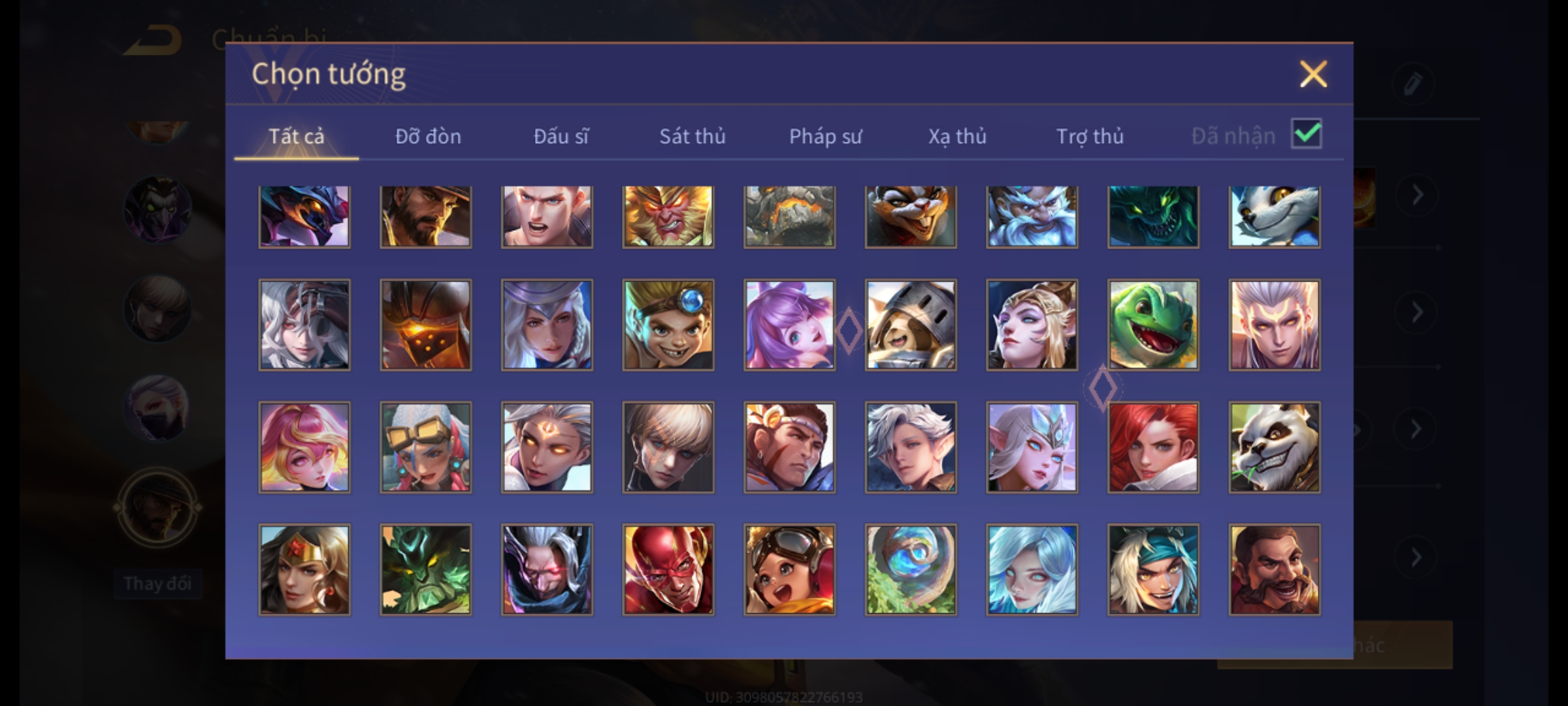Pick the pilot girl with goggles portrait
Screen dimensions: 1568x706
(789, 569)
